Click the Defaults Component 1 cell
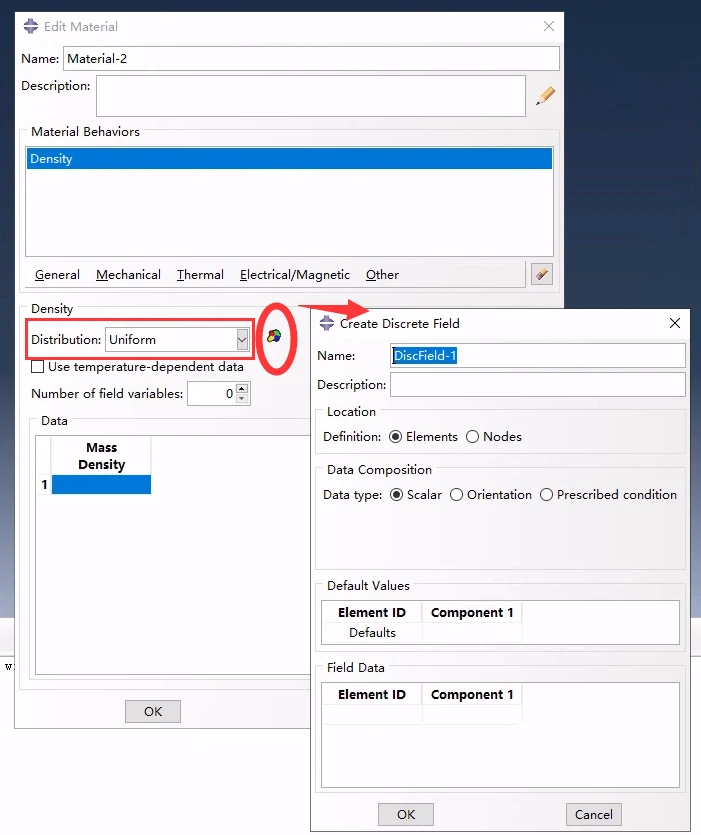The image size is (701, 835). 472,633
